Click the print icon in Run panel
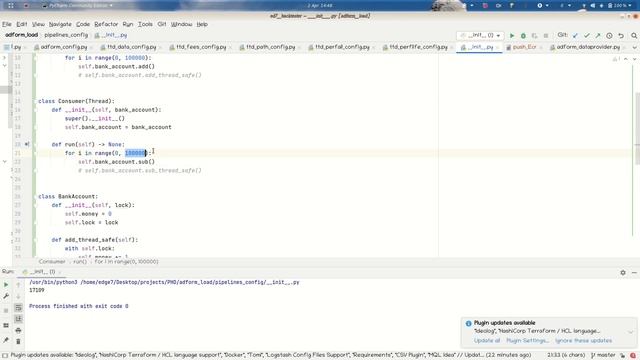Image resolution: width=640 pixels, height=360 pixels. coord(18,330)
